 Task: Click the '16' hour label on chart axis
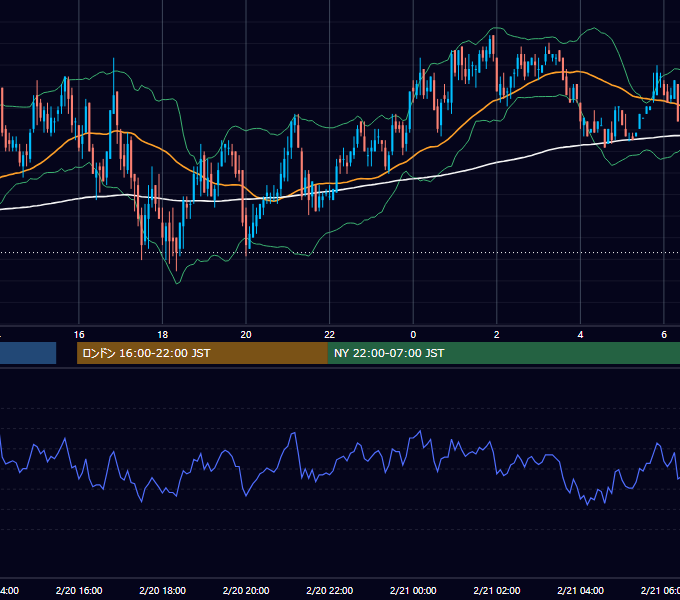[x=79, y=335]
